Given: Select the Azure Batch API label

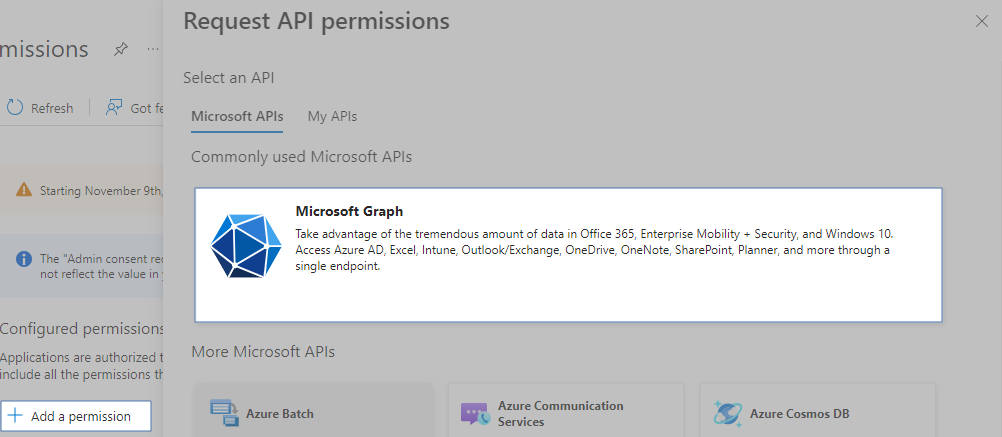Looking at the screenshot, I should coord(280,413).
